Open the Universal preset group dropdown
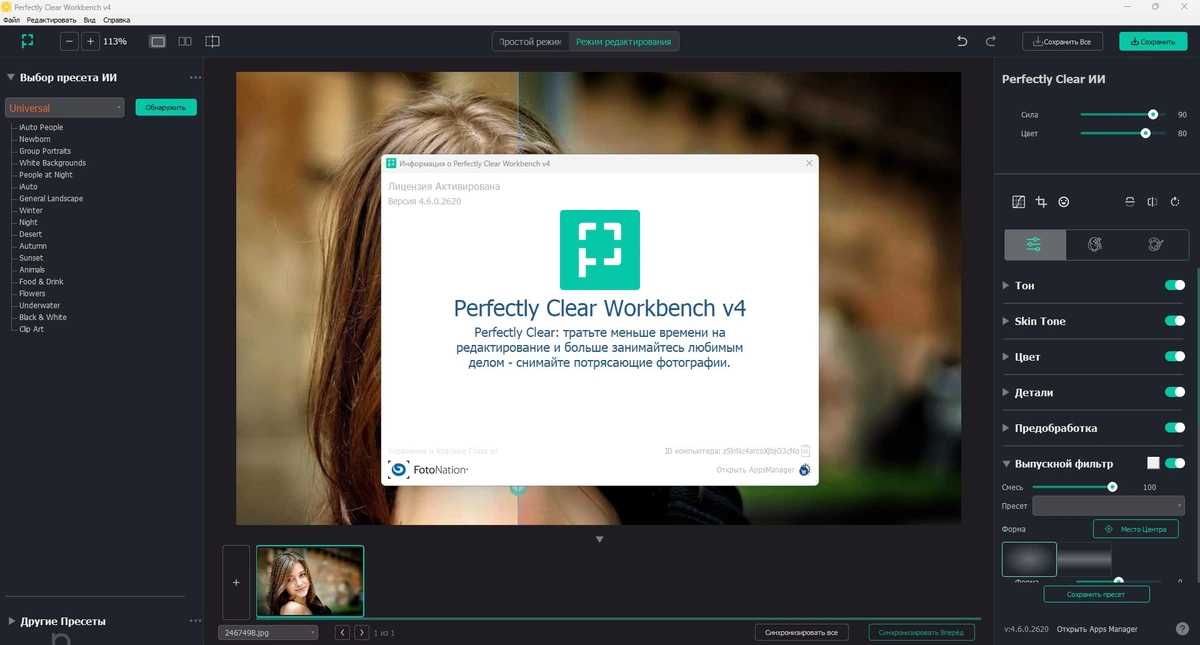This screenshot has width=1200, height=645. (64, 107)
